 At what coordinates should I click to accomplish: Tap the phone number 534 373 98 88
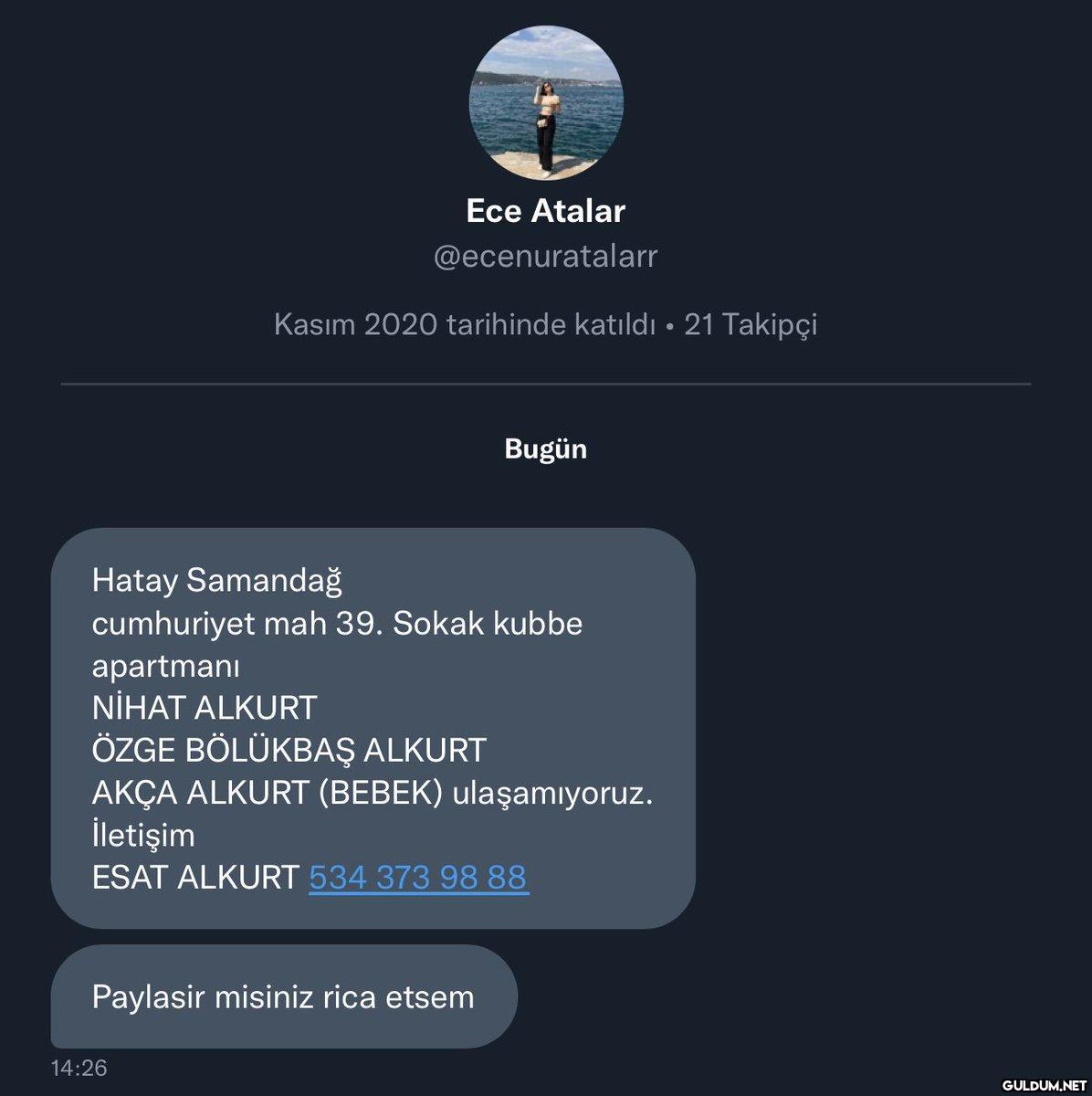pyautogui.click(x=419, y=877)
